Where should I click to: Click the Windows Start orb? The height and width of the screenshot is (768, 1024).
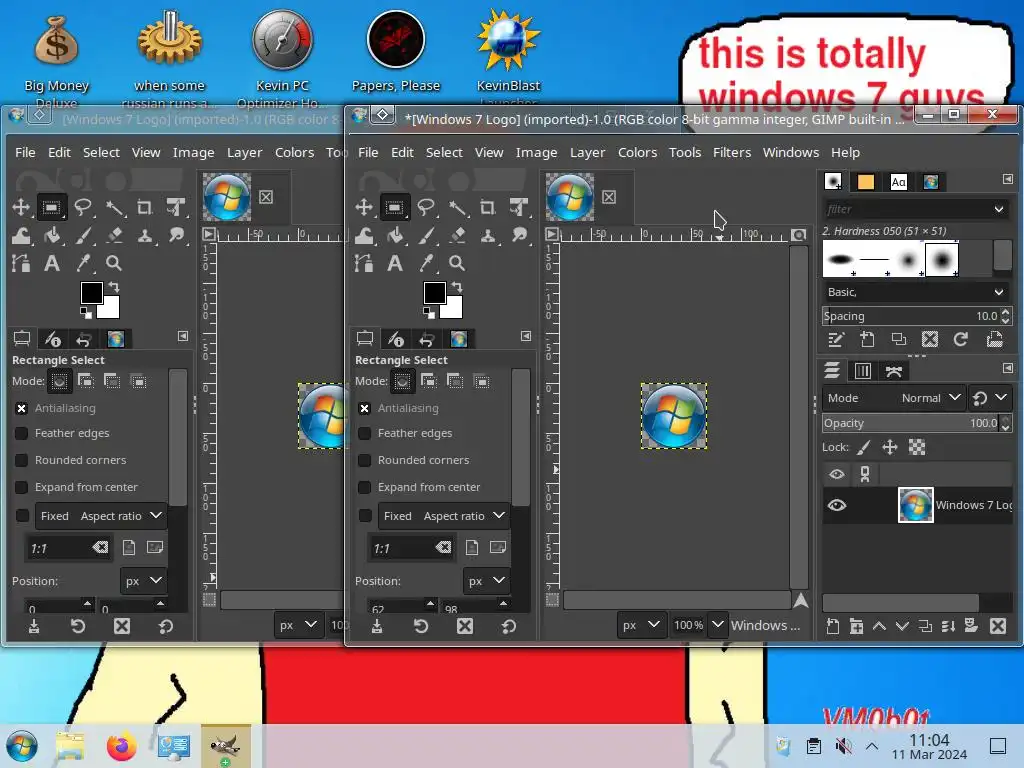click(x=22, y=746)
